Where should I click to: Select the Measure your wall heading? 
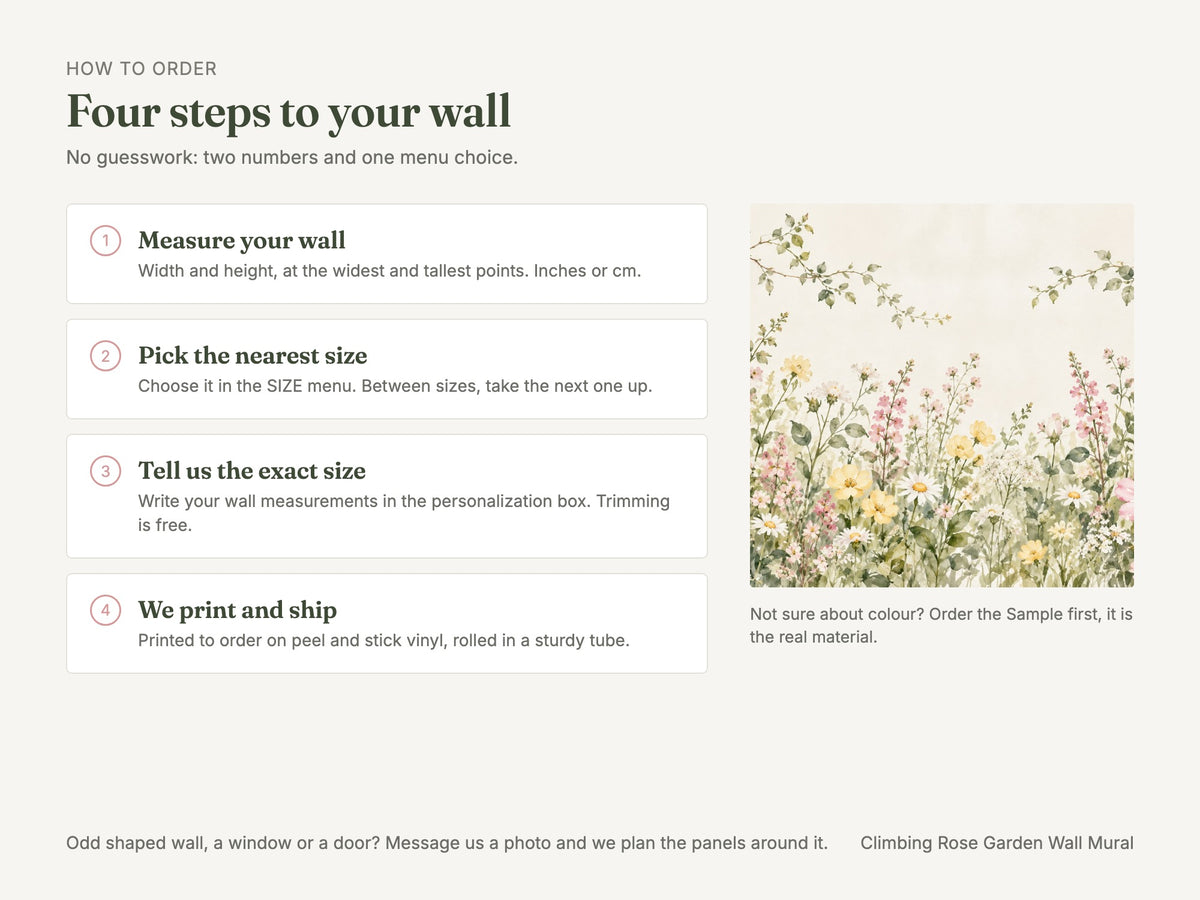coord(242,241)
